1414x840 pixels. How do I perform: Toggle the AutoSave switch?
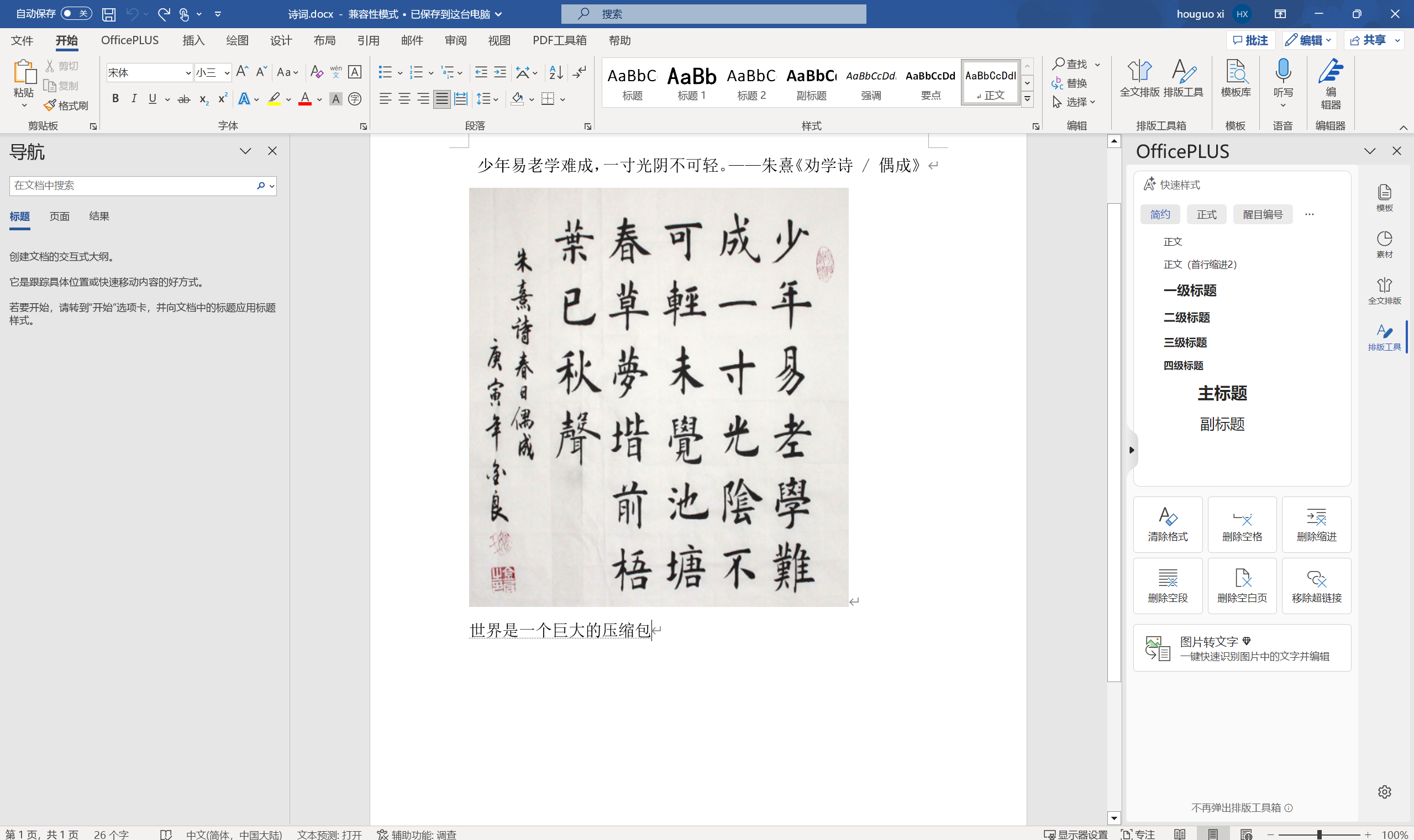[x=76, y=14]
